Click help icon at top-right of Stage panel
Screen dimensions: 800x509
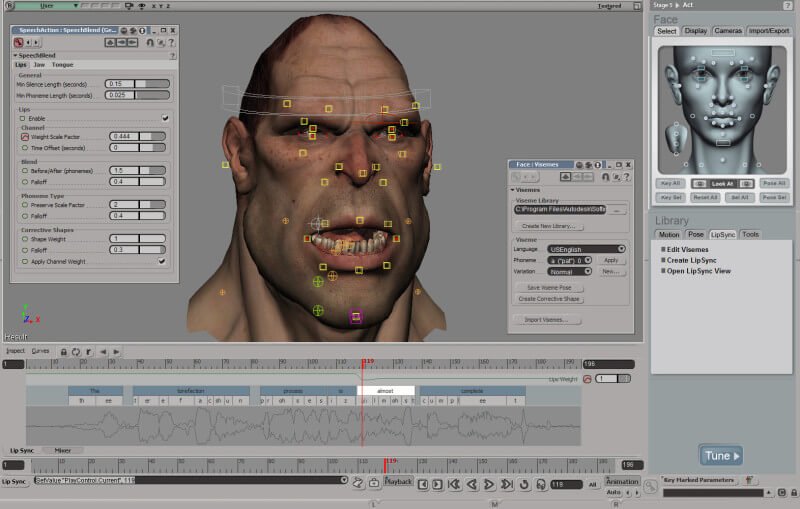[787, 6]
